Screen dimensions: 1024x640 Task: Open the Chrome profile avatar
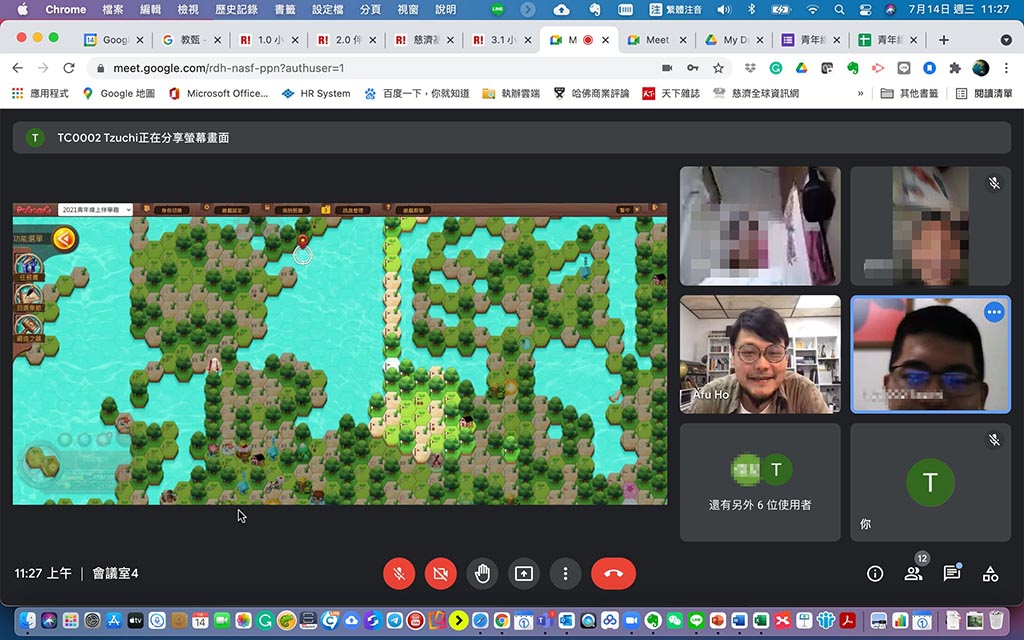pyautogui.click(x=980, y=68)
